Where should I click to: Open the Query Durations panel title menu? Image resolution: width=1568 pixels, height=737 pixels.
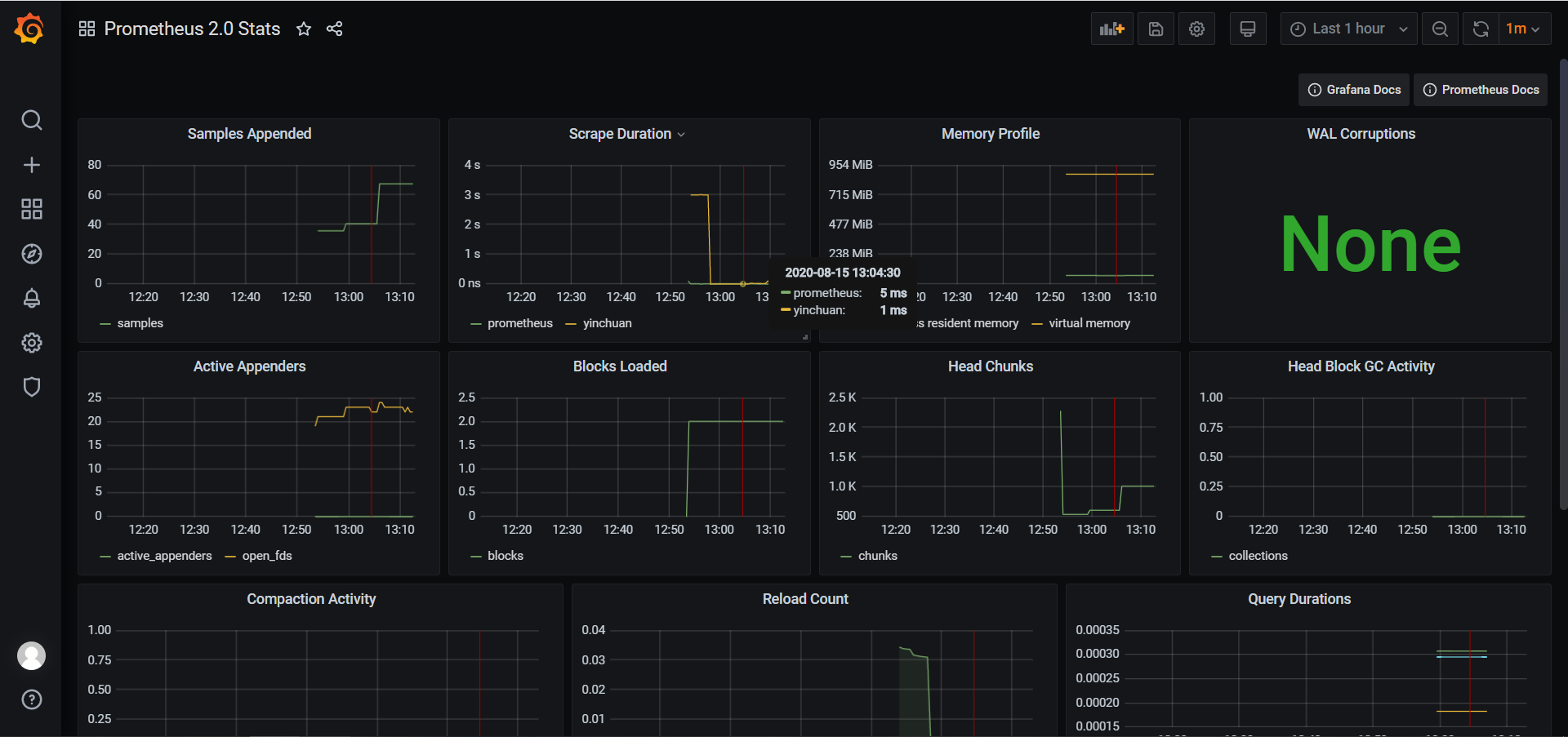1298,599
